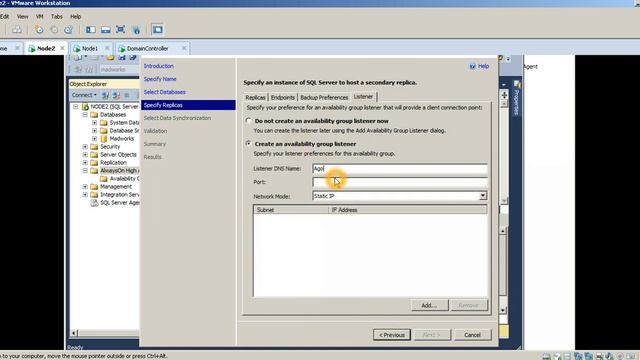
Task: Select 'Create an availability group listener' option
Action: click(x=248, y=144)
